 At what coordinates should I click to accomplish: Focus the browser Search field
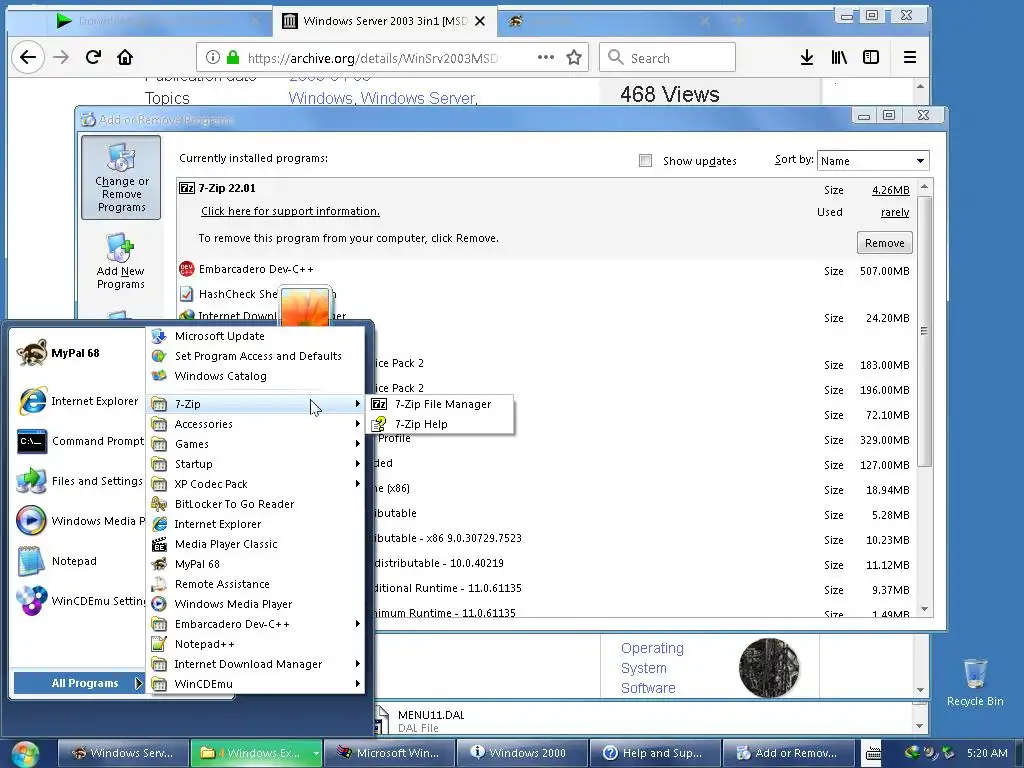(x=667, y=57)
